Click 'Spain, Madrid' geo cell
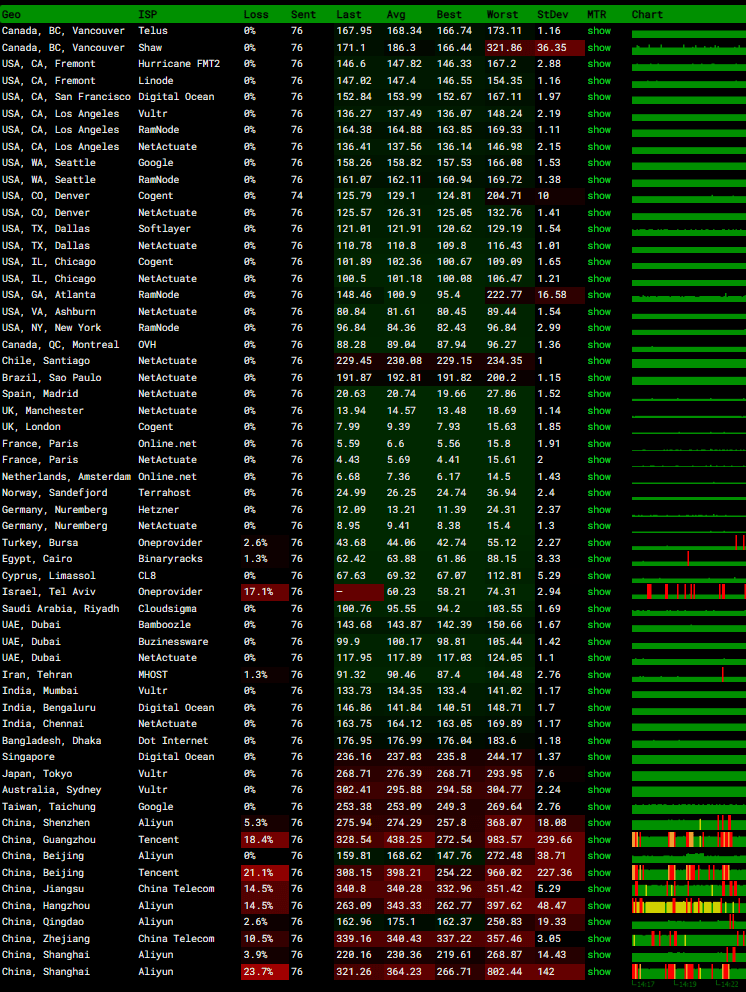Image resolution: width=746 pixels, height=992 pixels. (x=40, y=394)
